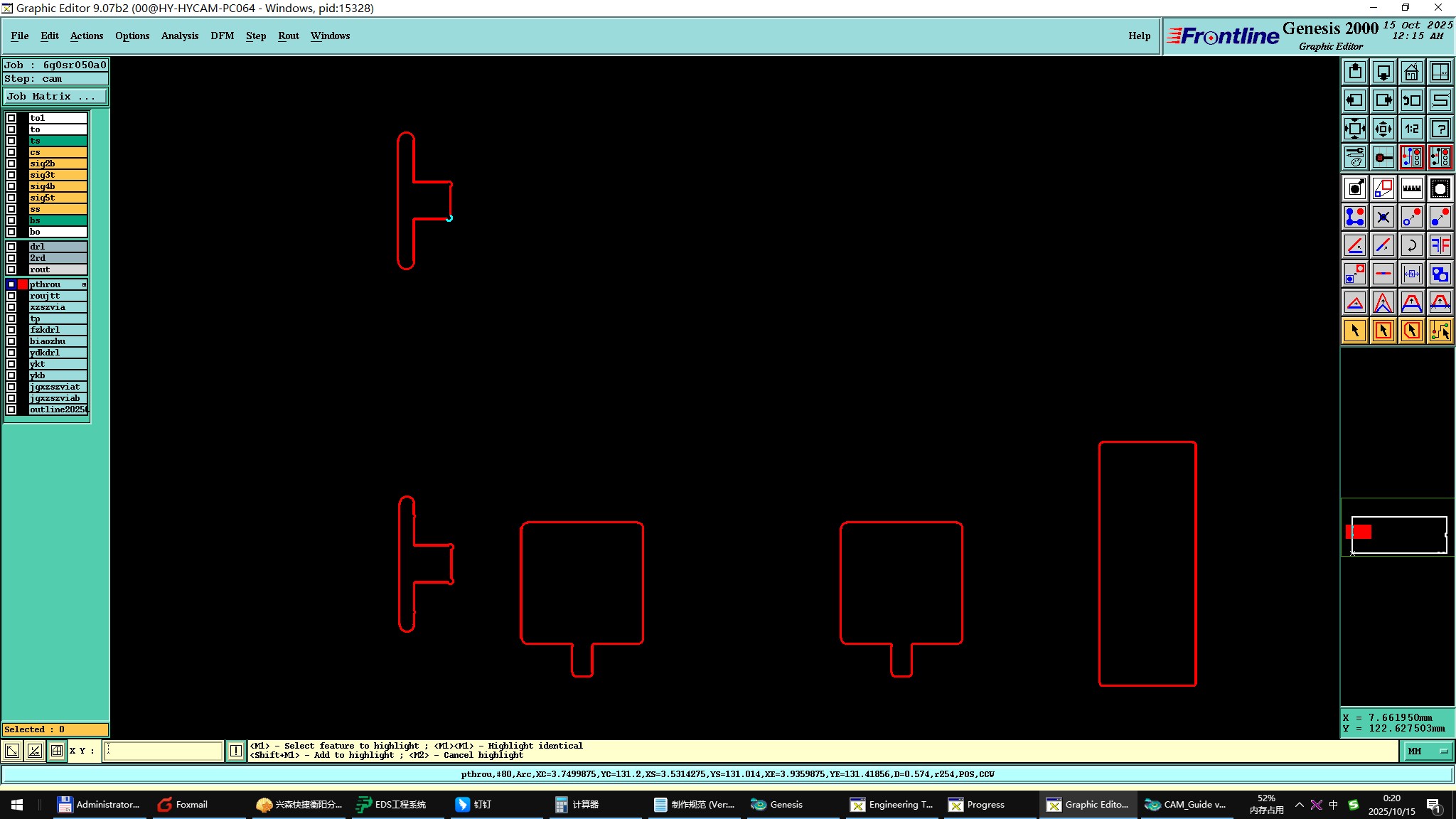1456x819 pixels.
Task: Click the X Y coordinate input field
Action: [164, 751]
